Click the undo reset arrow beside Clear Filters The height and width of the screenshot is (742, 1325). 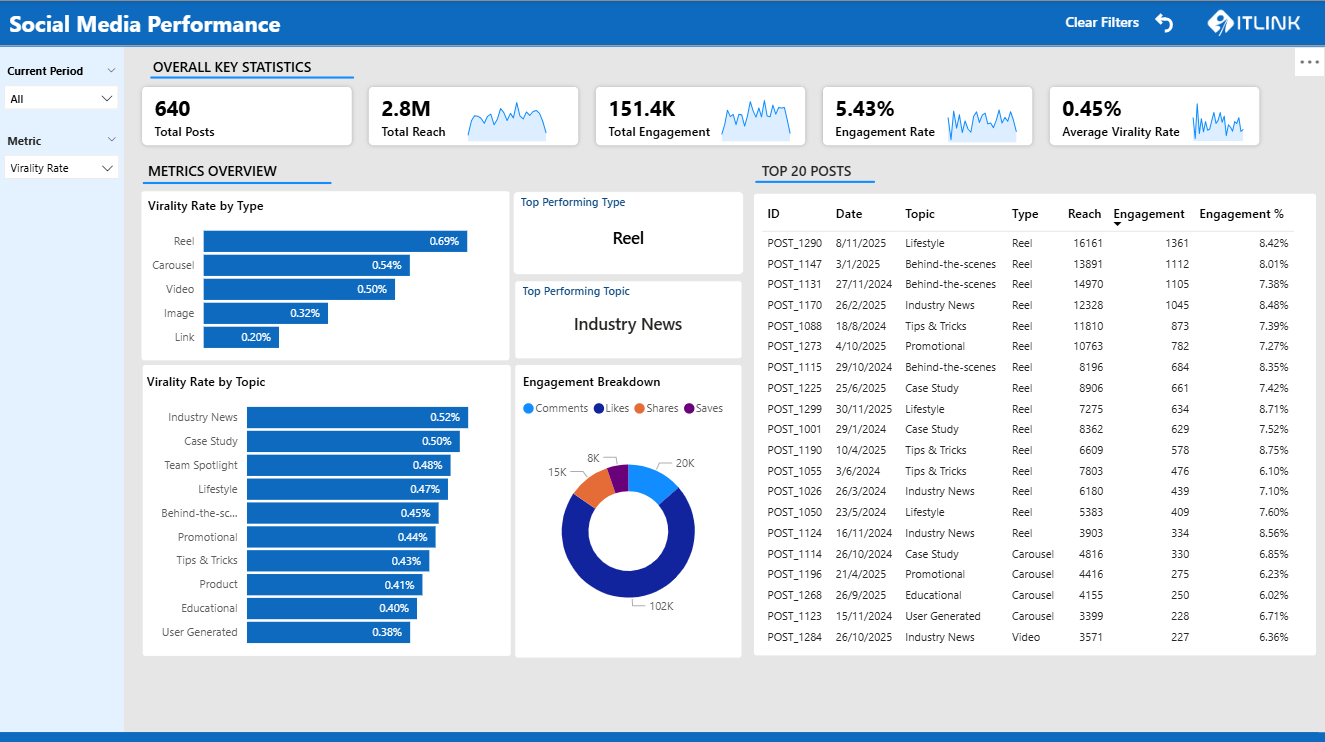[x=1163, y=21]
